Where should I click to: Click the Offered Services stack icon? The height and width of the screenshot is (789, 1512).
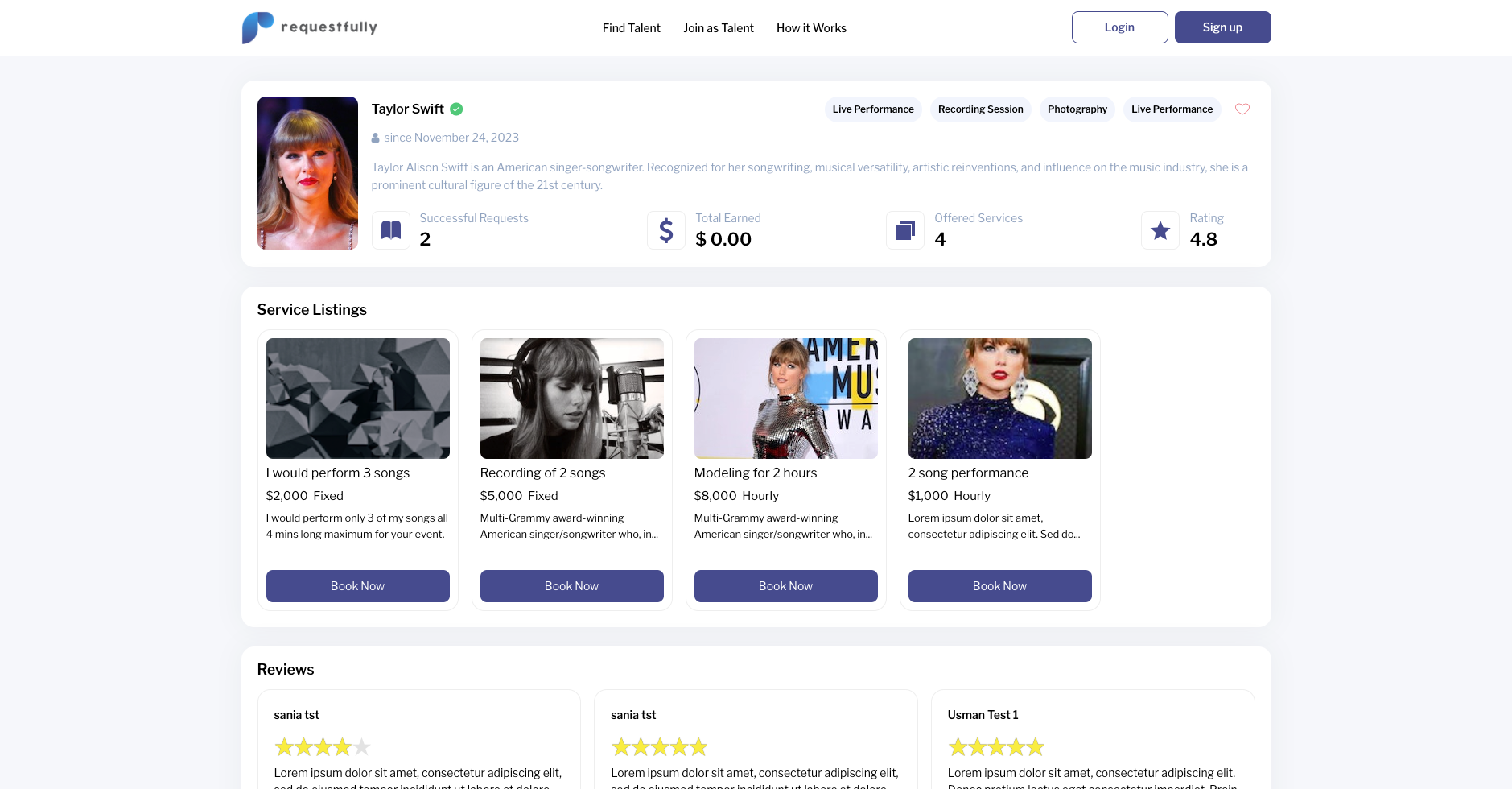[905, 230]
